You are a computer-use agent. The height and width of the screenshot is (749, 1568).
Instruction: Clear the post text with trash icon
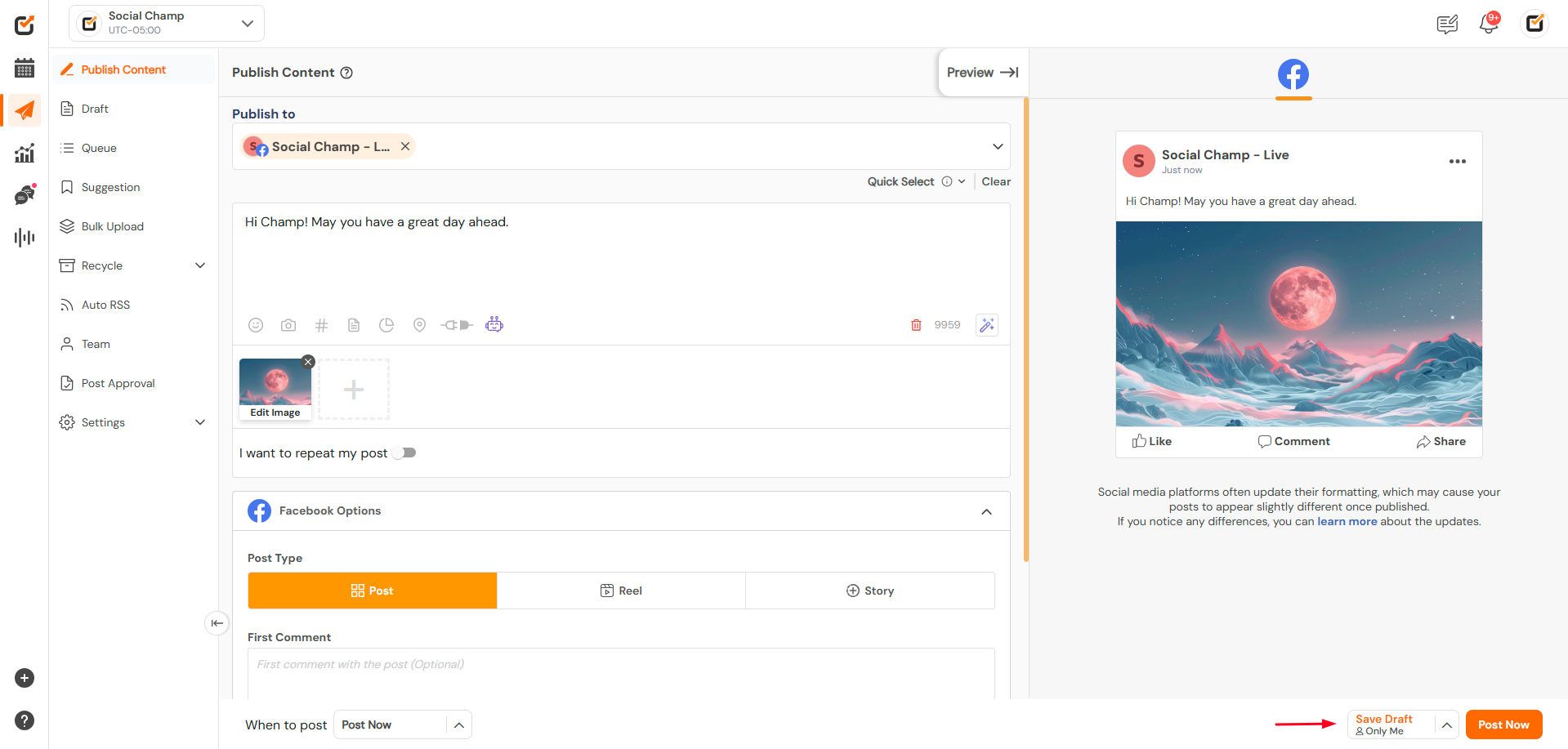tap(916, 325)
